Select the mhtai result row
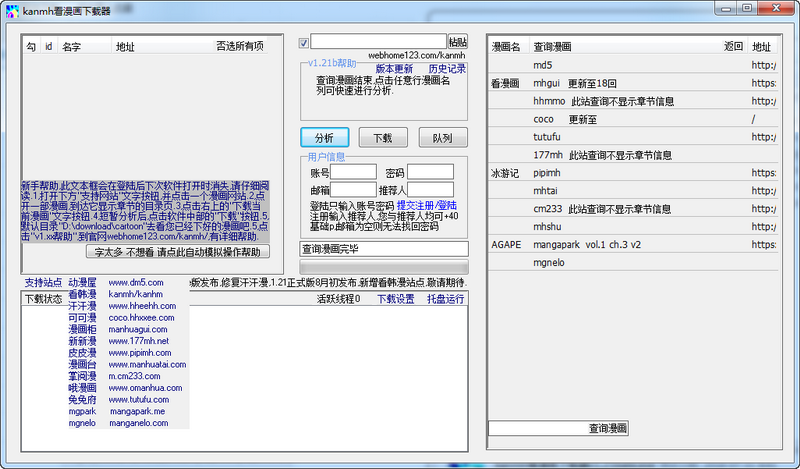The image size is (800, 469). [633, 190]
